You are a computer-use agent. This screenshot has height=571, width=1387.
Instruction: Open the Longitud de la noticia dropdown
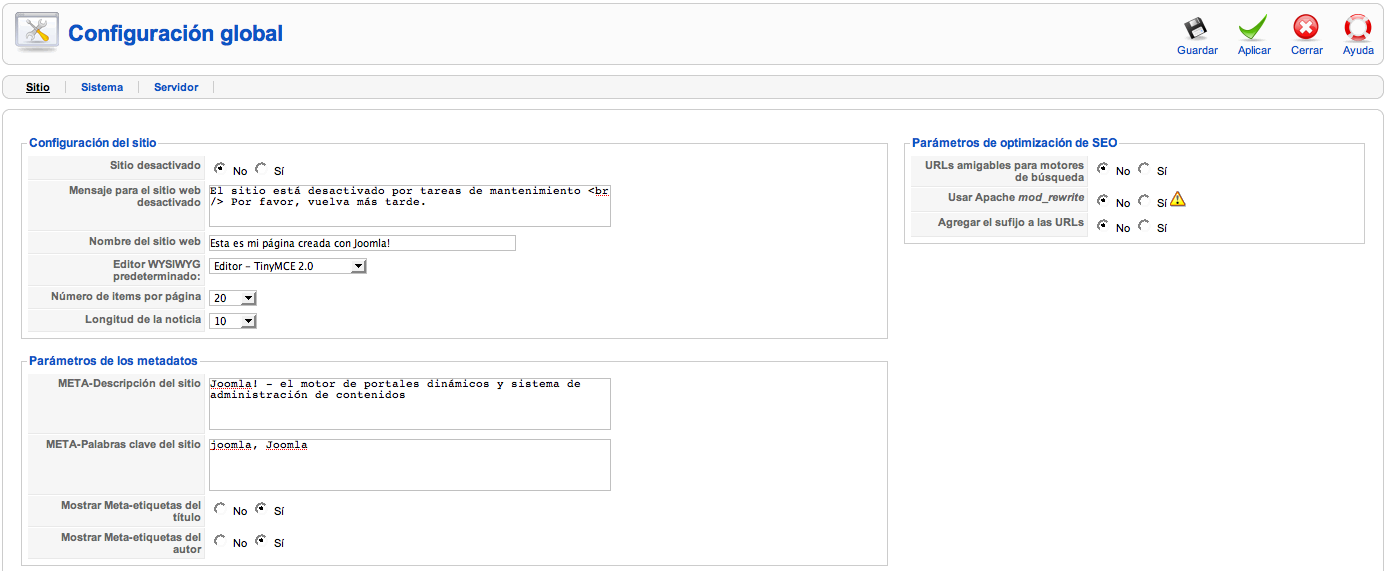tap(233, 321)
